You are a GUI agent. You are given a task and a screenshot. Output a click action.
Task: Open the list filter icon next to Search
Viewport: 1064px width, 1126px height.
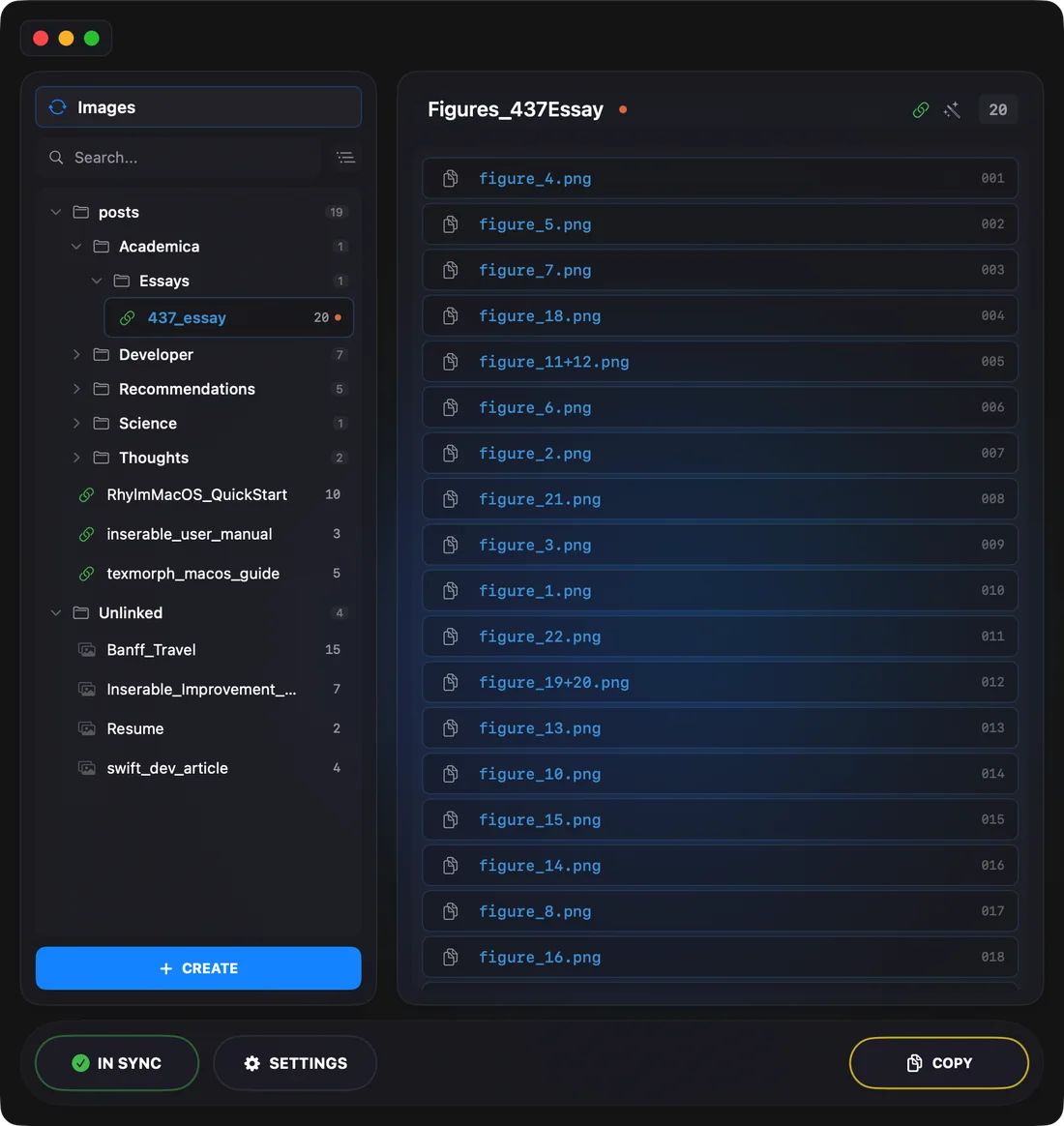coord(345,158)
